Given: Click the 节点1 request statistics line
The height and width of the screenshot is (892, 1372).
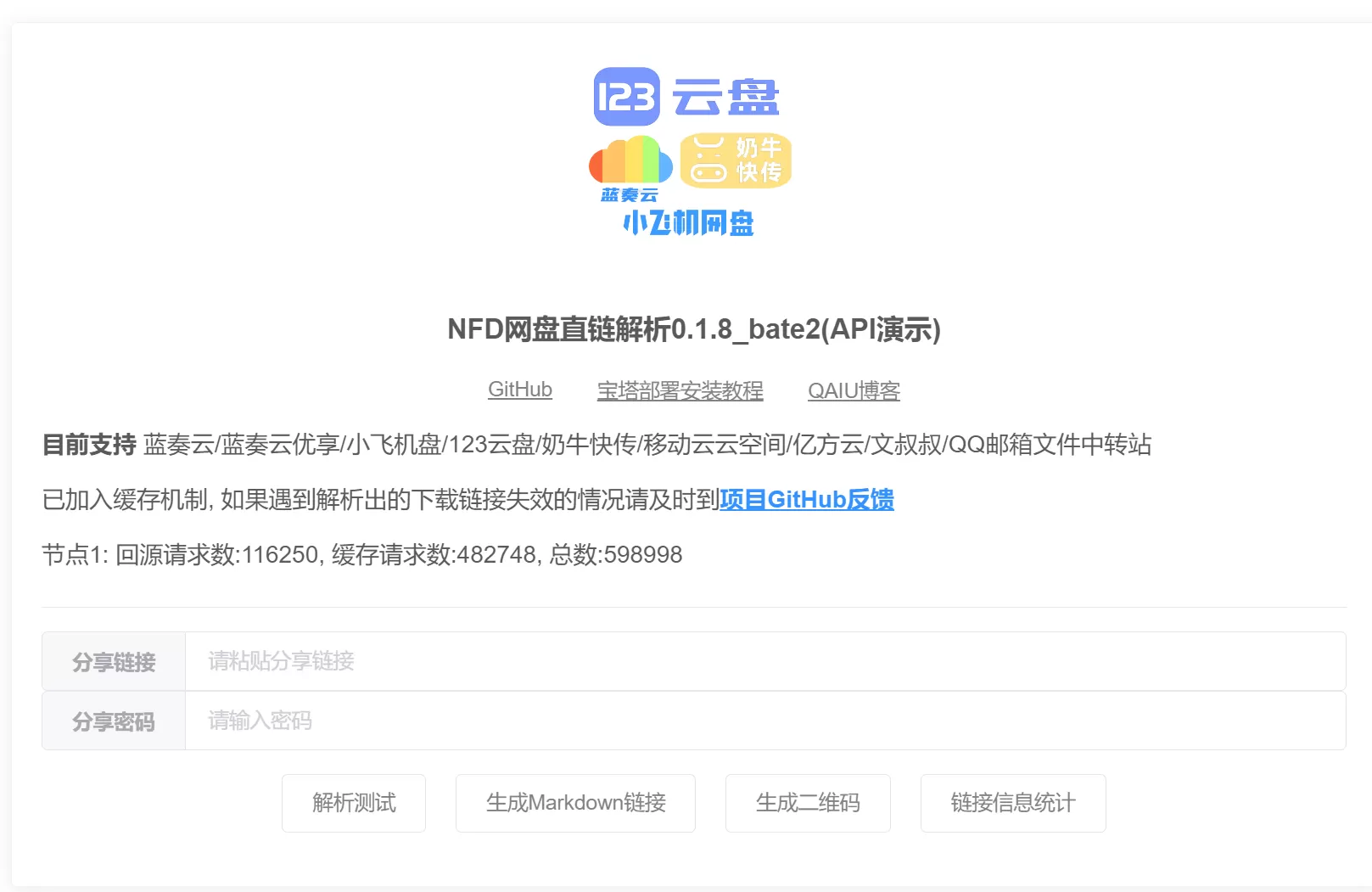Looking at the screenshot, I should [x=362, y=555].
